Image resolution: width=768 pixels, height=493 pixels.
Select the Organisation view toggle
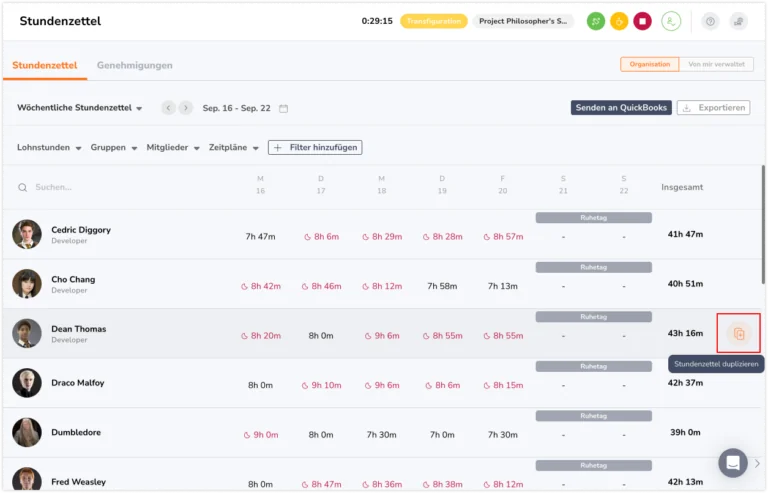coord(649,64)
